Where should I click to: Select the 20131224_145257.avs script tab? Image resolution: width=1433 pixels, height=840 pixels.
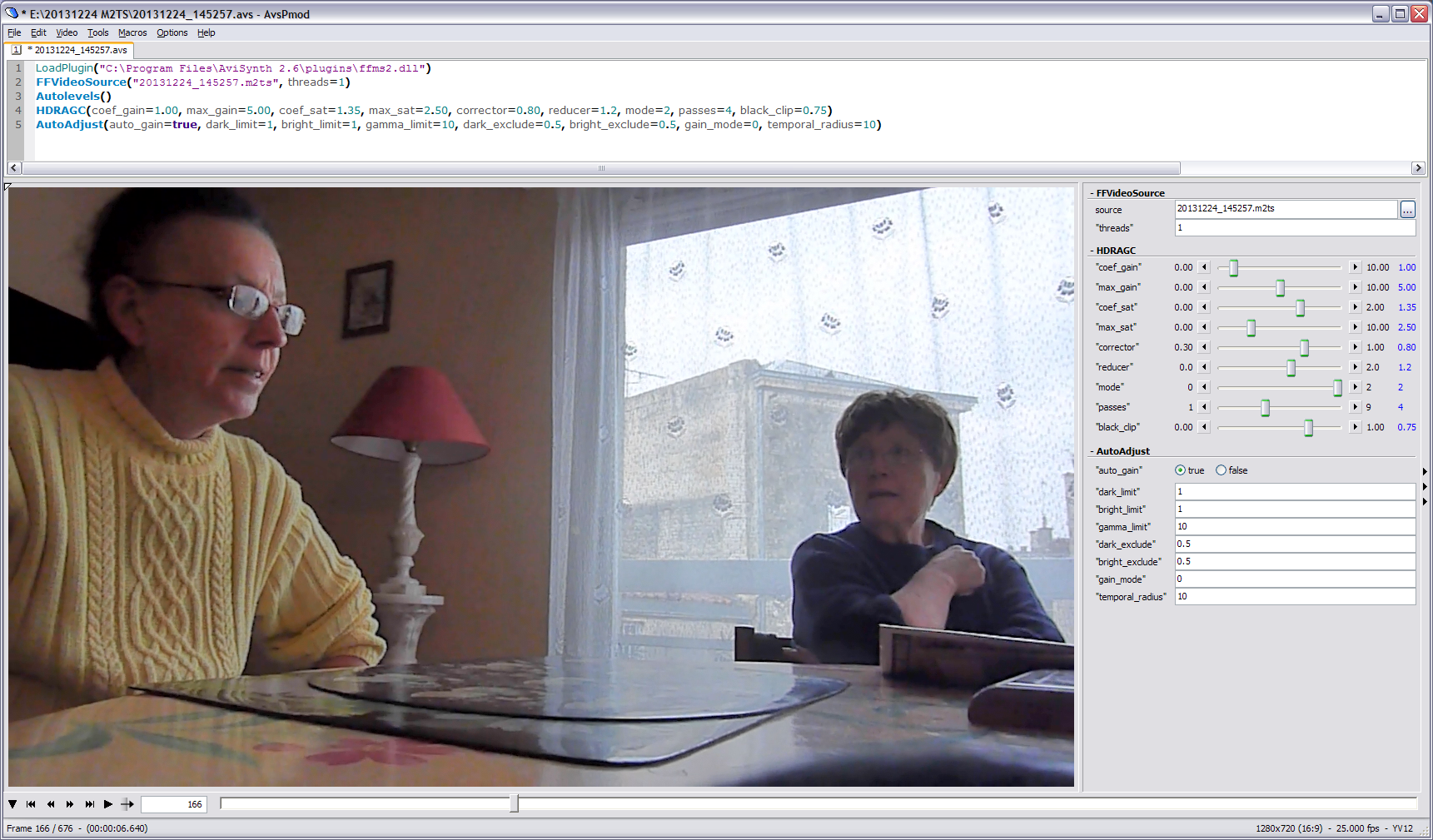click(71, 50)
